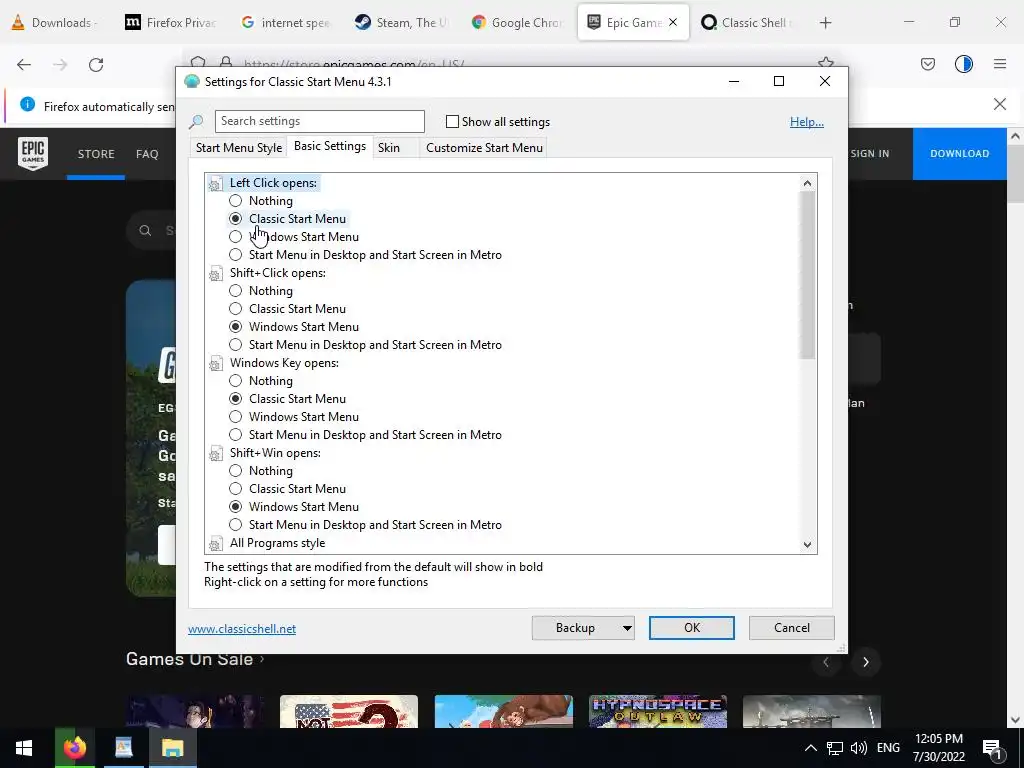Select Nothing under Windows Key opens

(x=236, y=381)
